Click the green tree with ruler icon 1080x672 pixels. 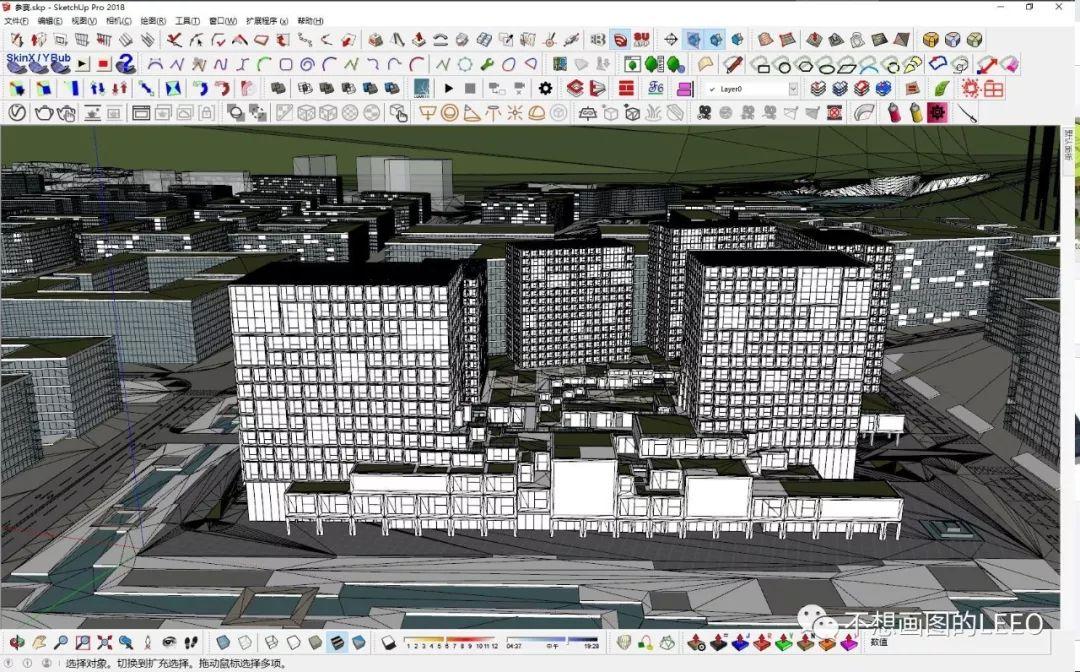[653, 65]
